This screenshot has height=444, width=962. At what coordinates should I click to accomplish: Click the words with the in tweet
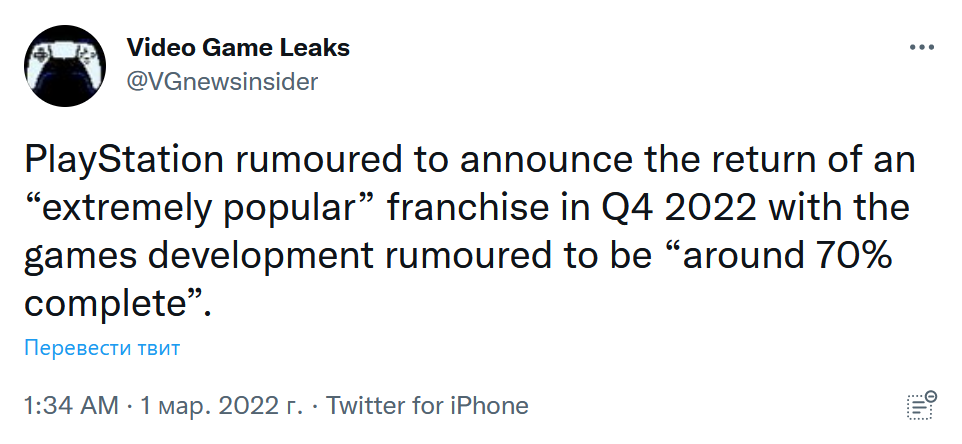(839, 208)
